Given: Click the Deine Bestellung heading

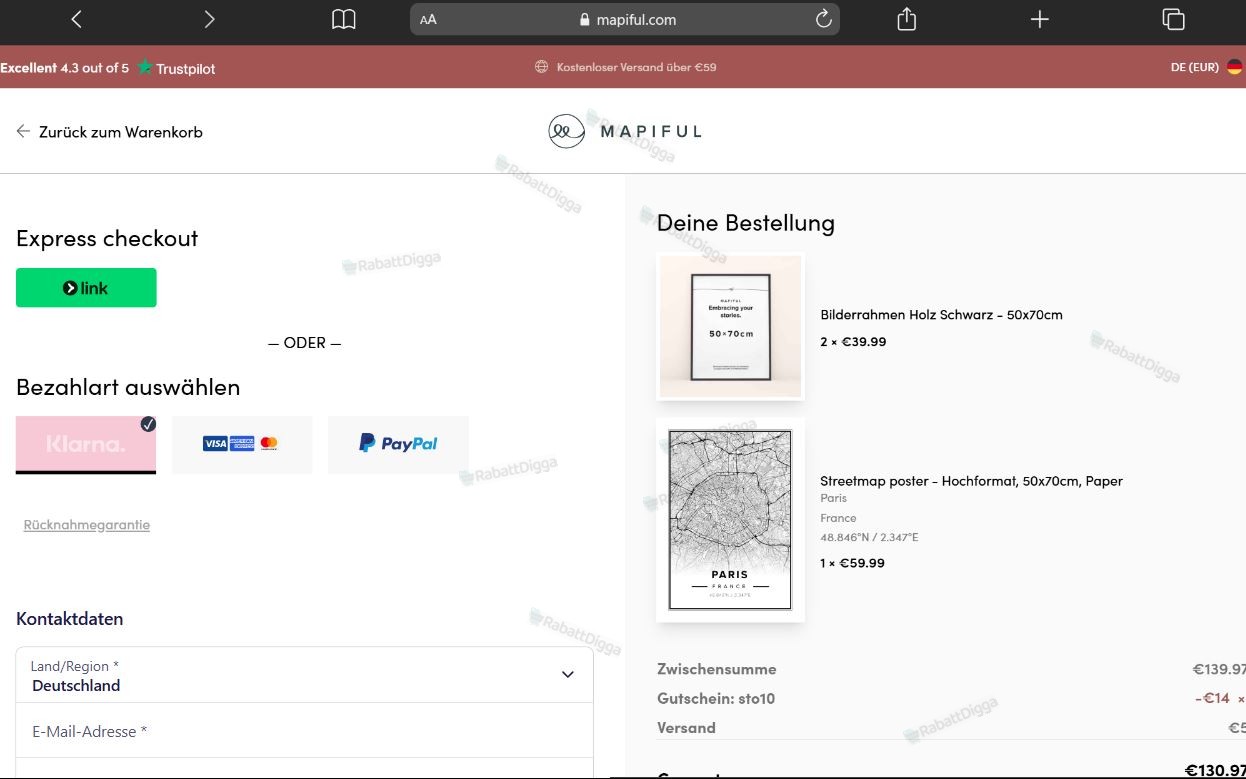Looking at the screenshot, I should point(746,222).
